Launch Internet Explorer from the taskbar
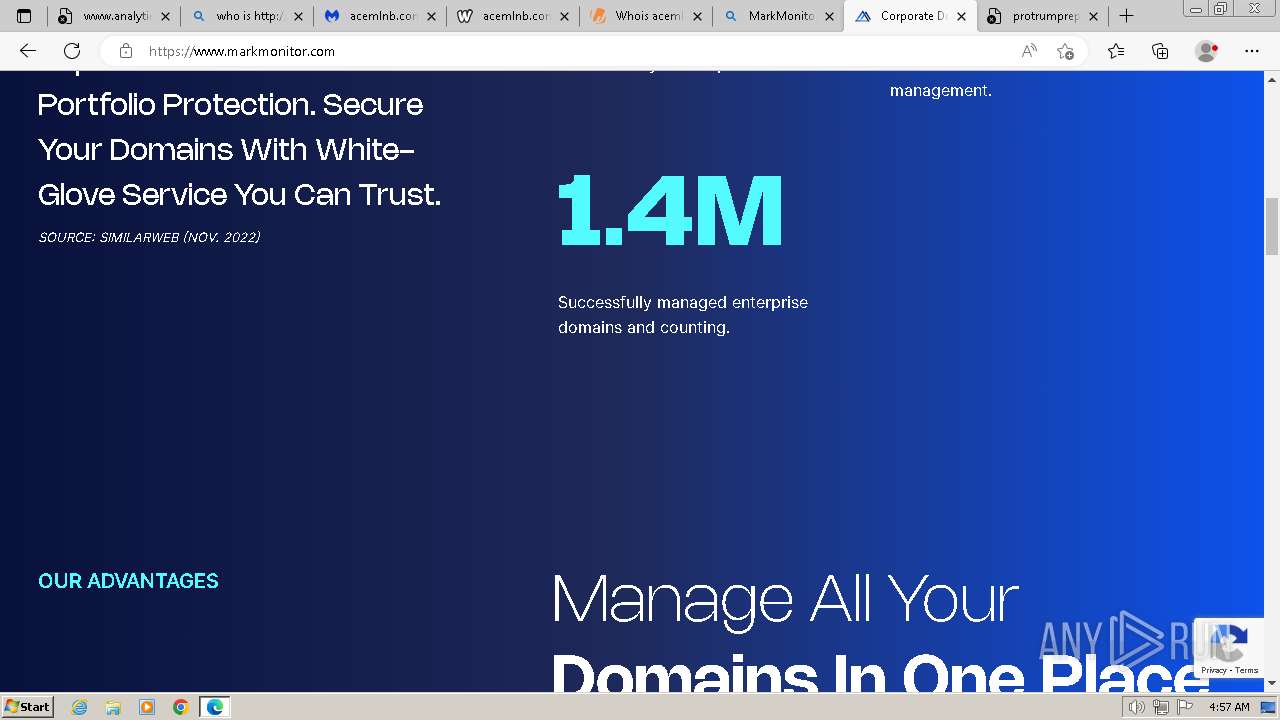This screenshot has height=720, width=1280. coord(80,707)
